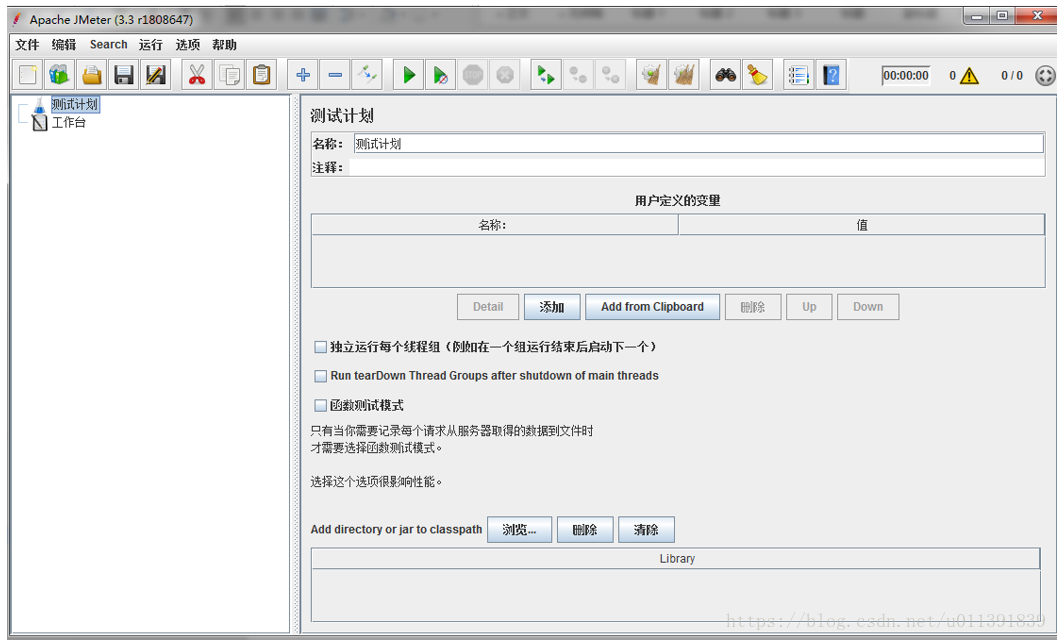Check Run tearDown Thread Groups checkbox
The height and width of the screenshot is (641, 1057).
(321, 375)
